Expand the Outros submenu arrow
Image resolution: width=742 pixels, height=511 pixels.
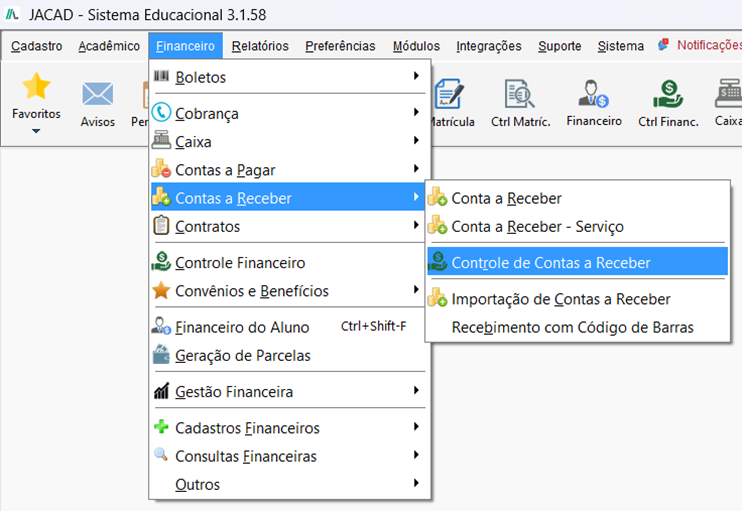click(416, 483)
